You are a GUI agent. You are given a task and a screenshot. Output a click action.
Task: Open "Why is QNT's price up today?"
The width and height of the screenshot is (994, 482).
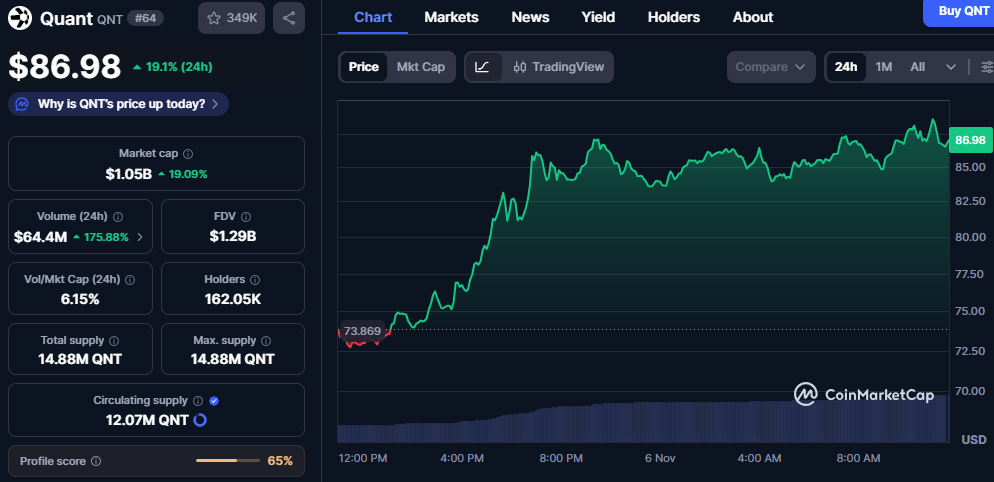[119, 104]
